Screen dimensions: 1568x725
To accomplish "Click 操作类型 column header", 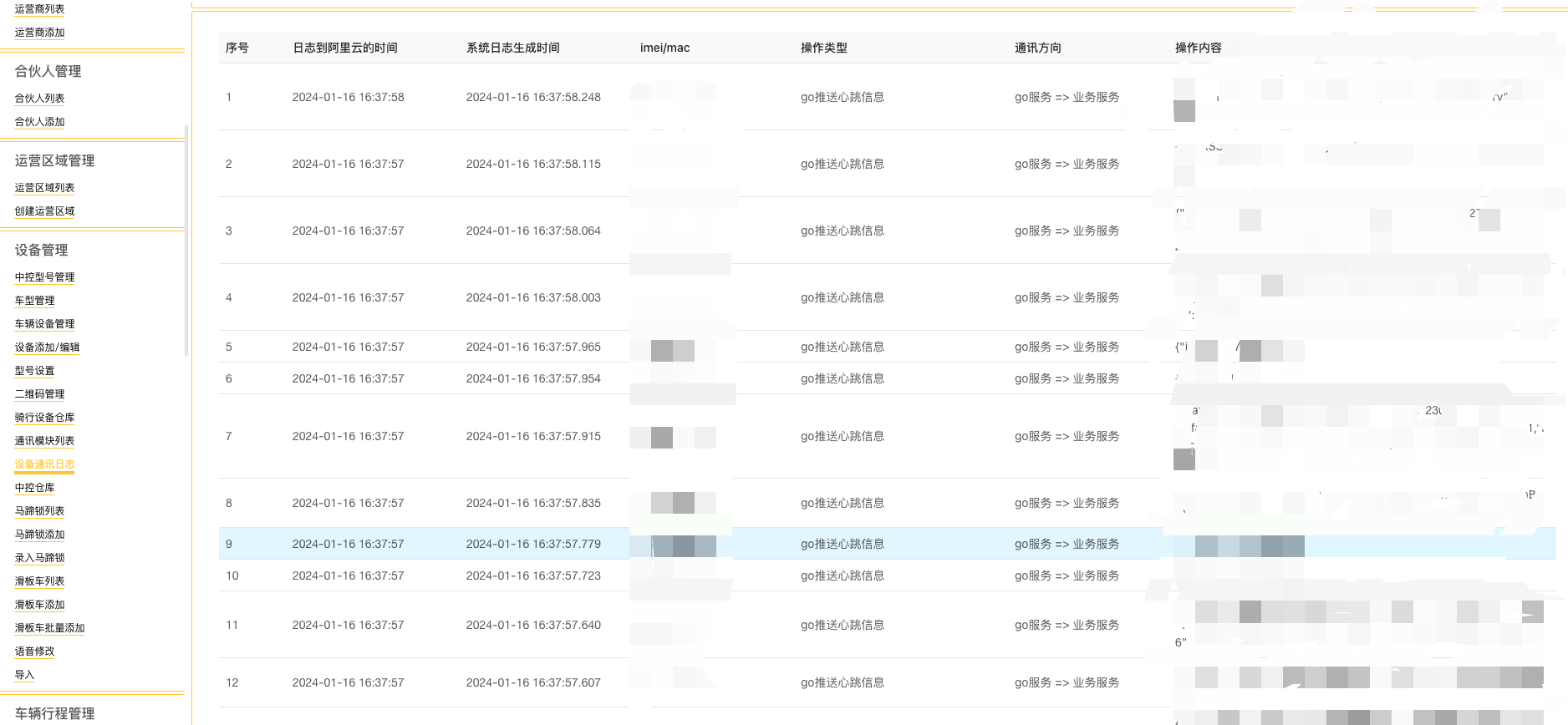I will click(x=824, y=48).
